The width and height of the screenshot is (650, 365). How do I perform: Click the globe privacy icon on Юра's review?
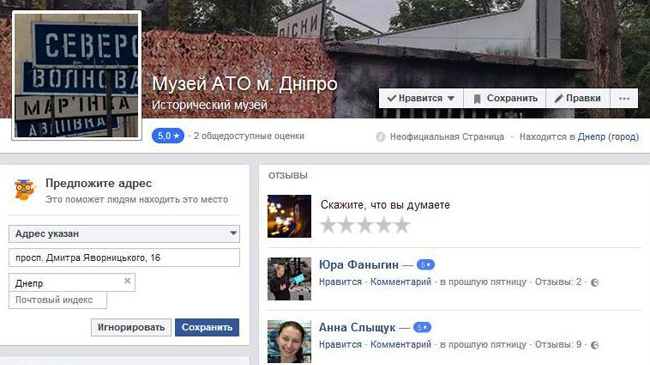pos(594,282)
